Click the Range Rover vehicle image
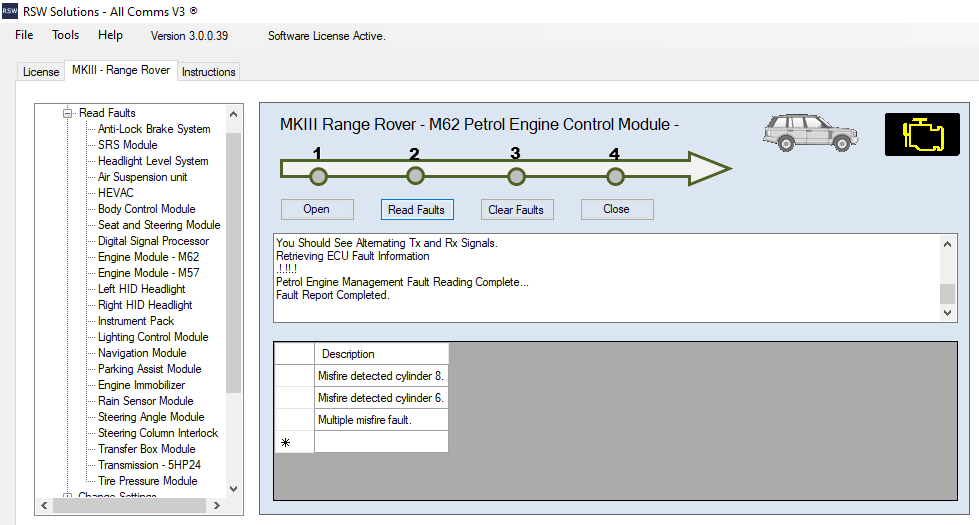The width and height of the screenshot is (979, 525). coord(810,132)
